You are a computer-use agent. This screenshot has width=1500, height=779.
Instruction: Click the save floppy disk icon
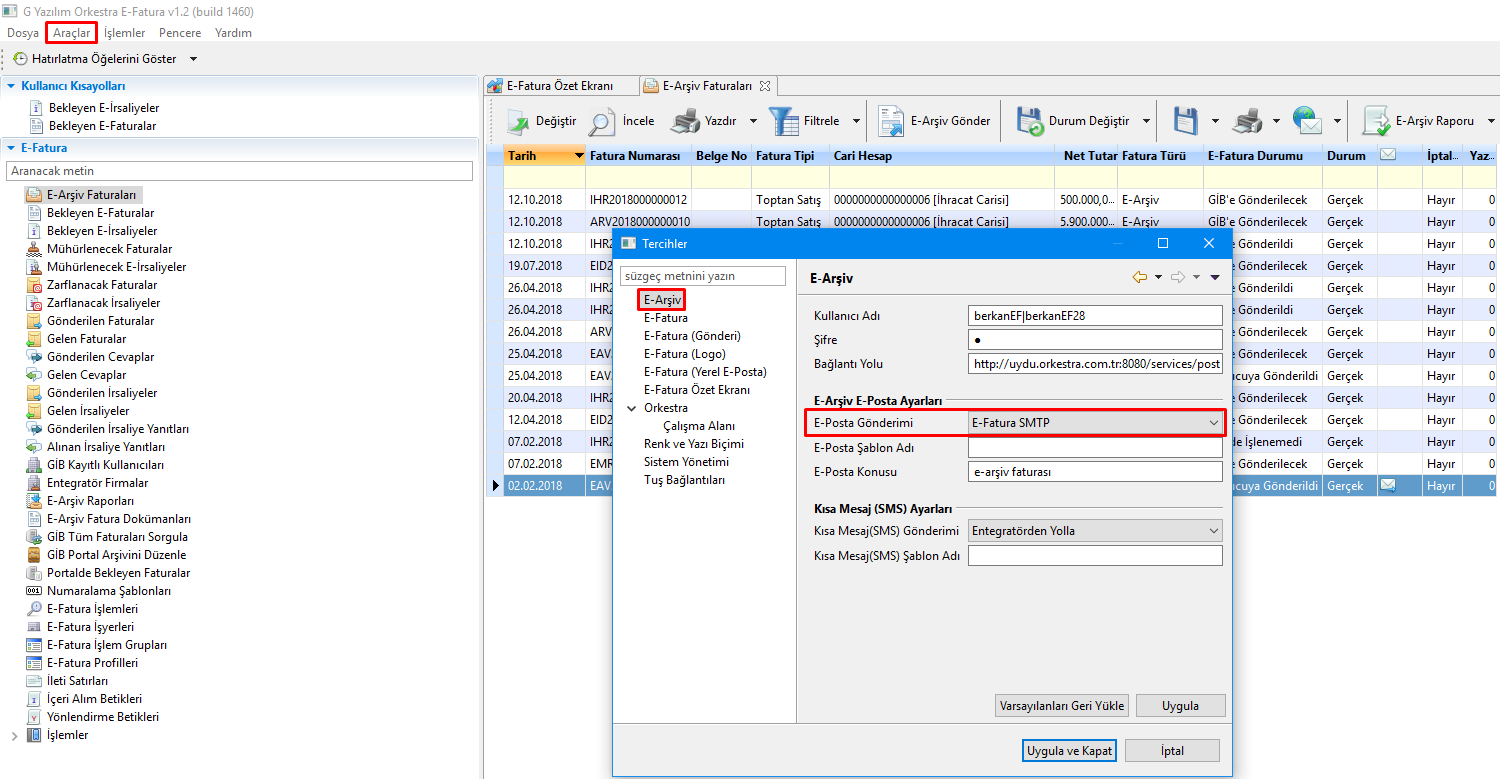[1185, 121]
